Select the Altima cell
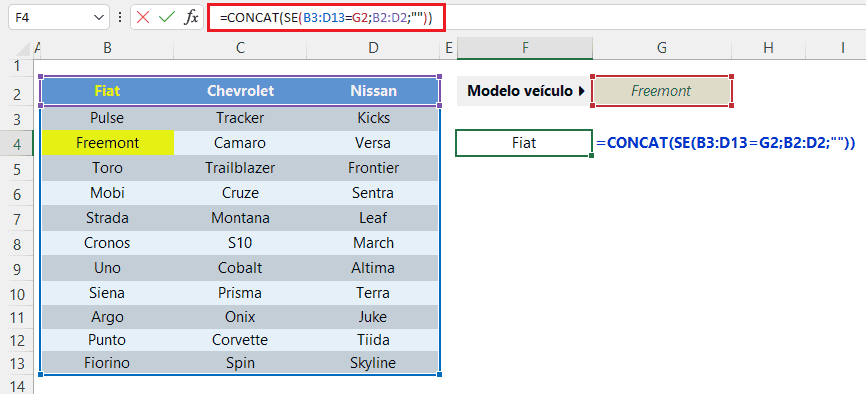Image resolution: width=866 pixels, height=394 pixels. point(373,268)
